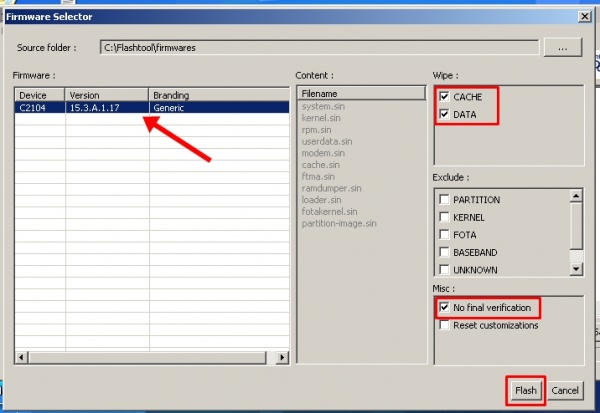The height and width of the screenshot is (413, 600).
Task: Close the Firmware Selector dialog
Action: point(585,16)
